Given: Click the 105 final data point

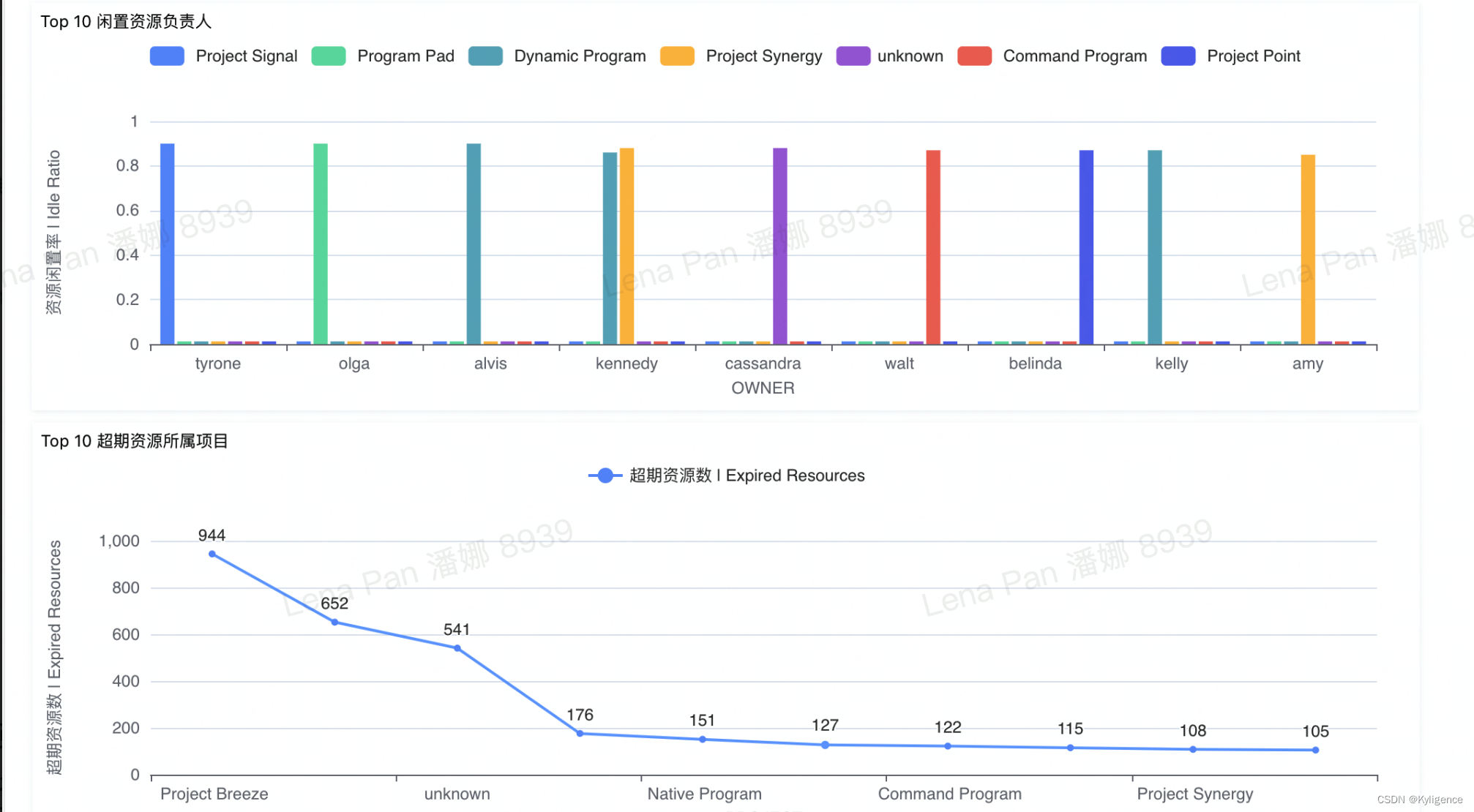Looking at the screenshot, I should (1315, 750).
